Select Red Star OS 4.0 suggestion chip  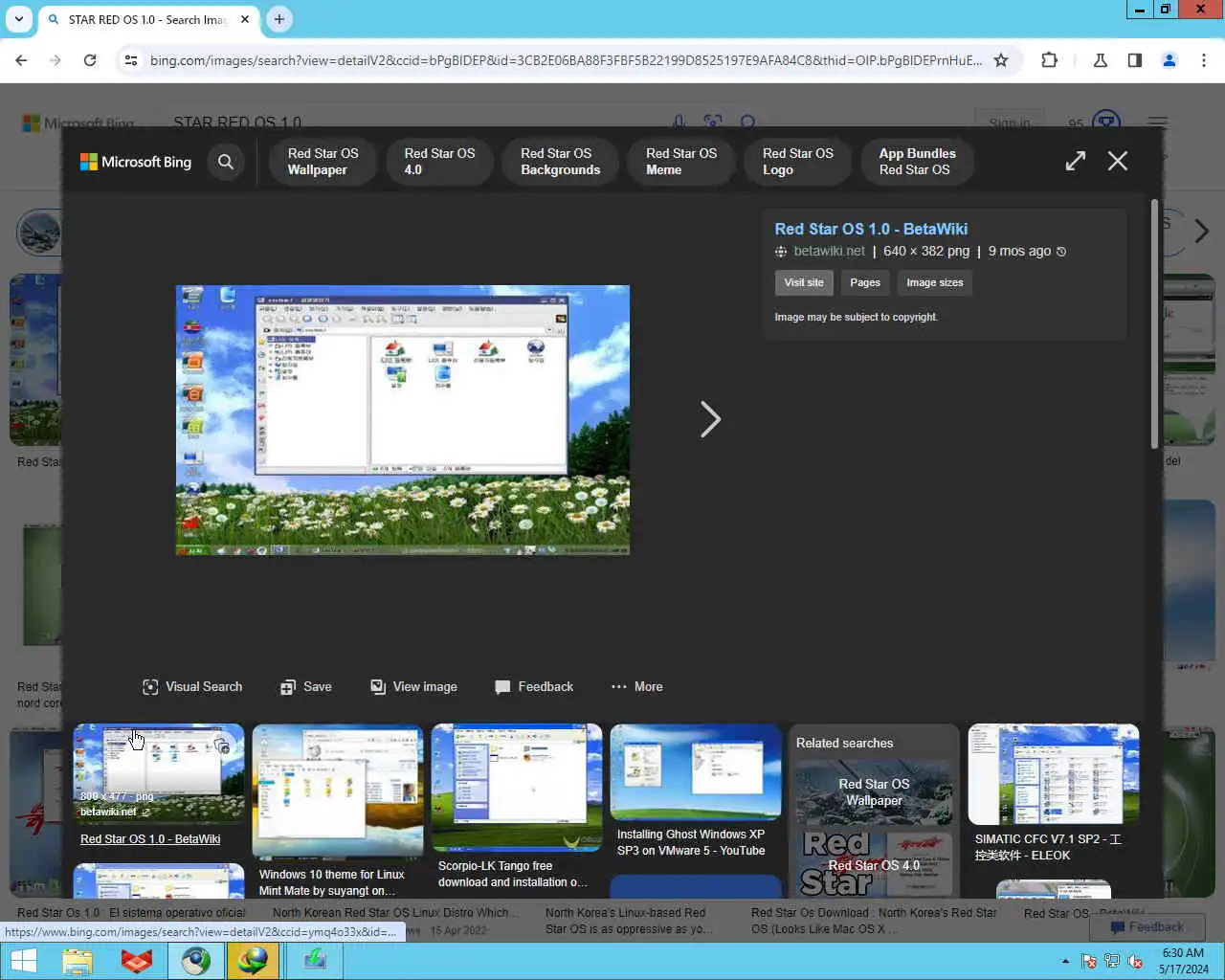point(439,162)
